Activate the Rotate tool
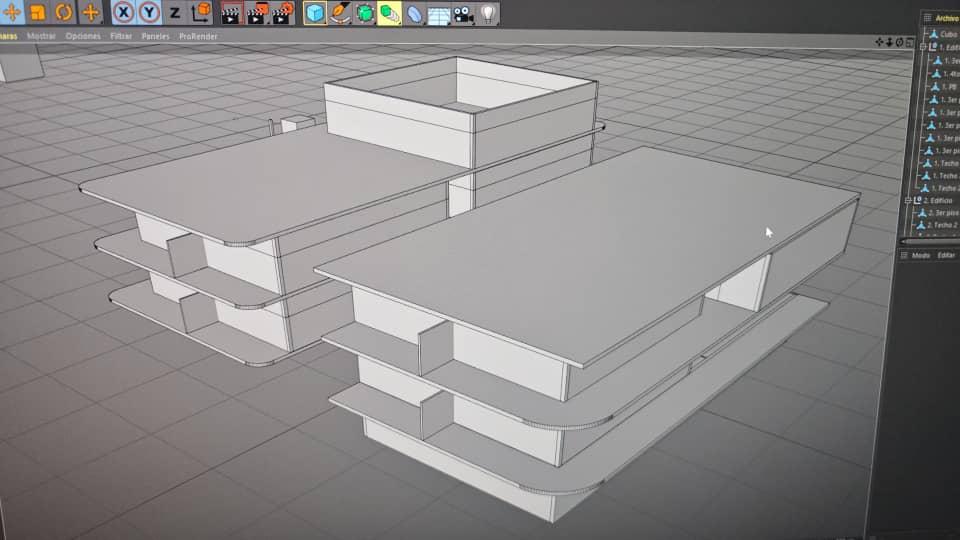Image resolution: width=960 pixels, height=540 pixels. coord(64,13)
